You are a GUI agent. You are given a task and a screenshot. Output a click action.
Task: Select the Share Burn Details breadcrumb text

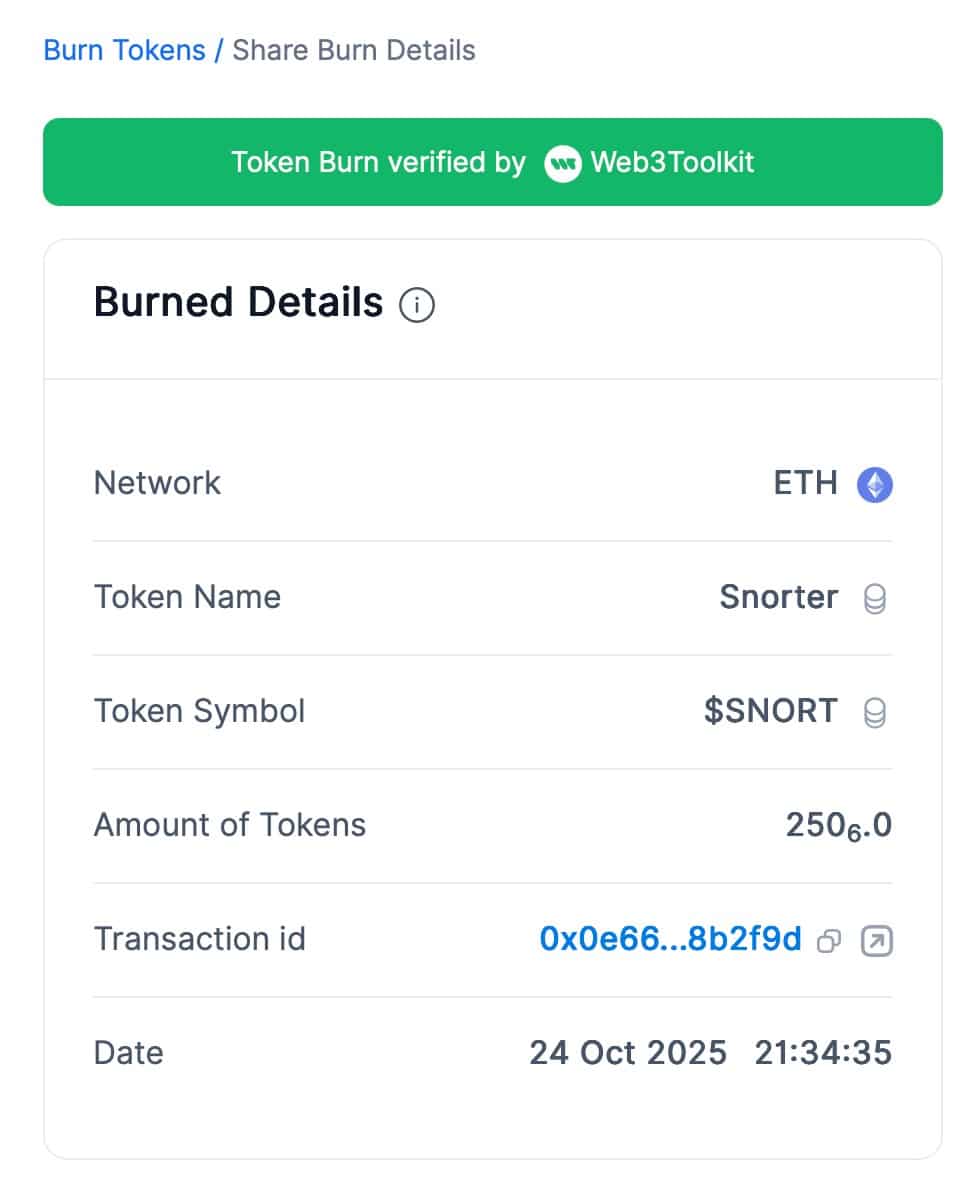354,50
